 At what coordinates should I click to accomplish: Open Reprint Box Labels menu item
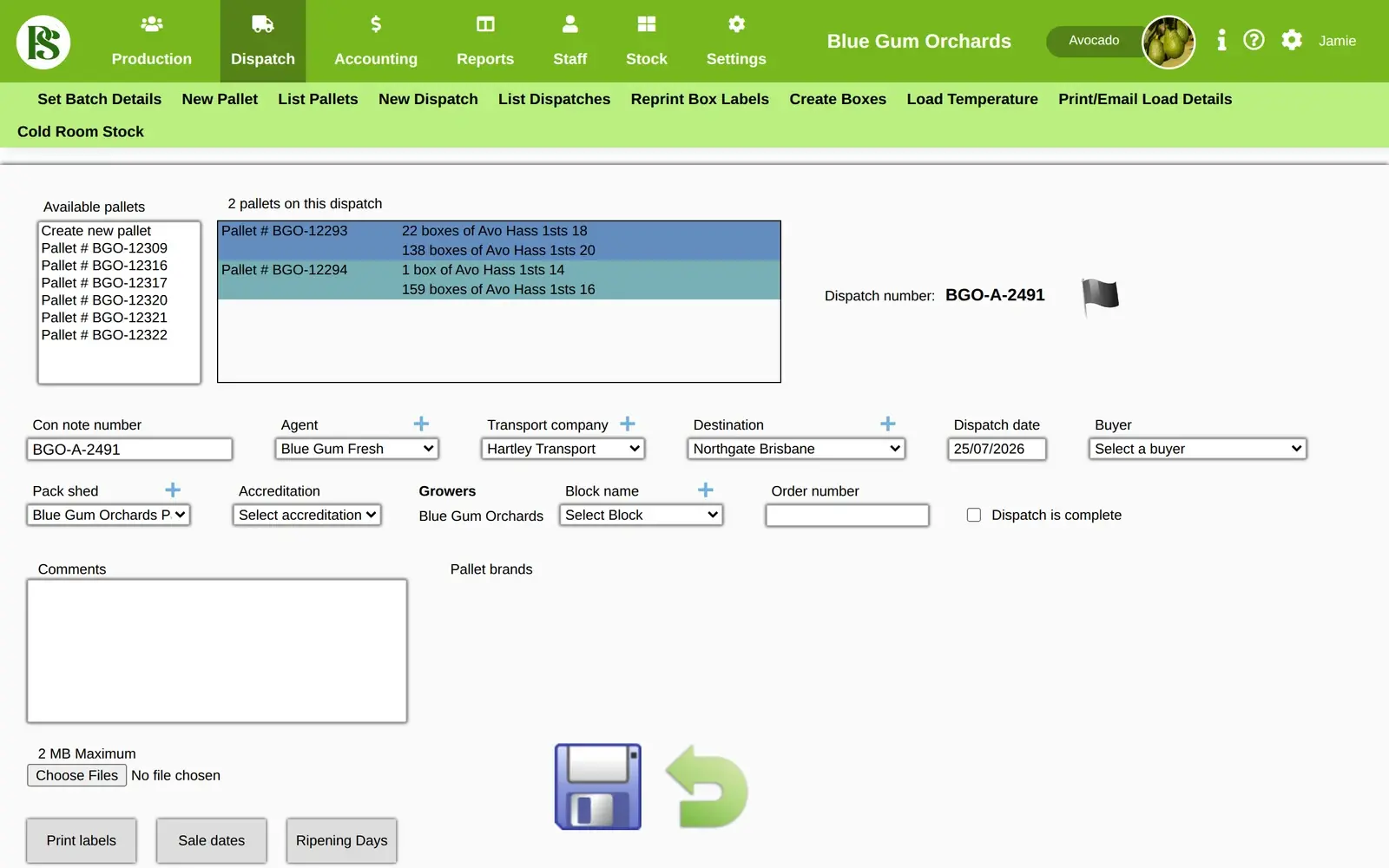point(700,99)
